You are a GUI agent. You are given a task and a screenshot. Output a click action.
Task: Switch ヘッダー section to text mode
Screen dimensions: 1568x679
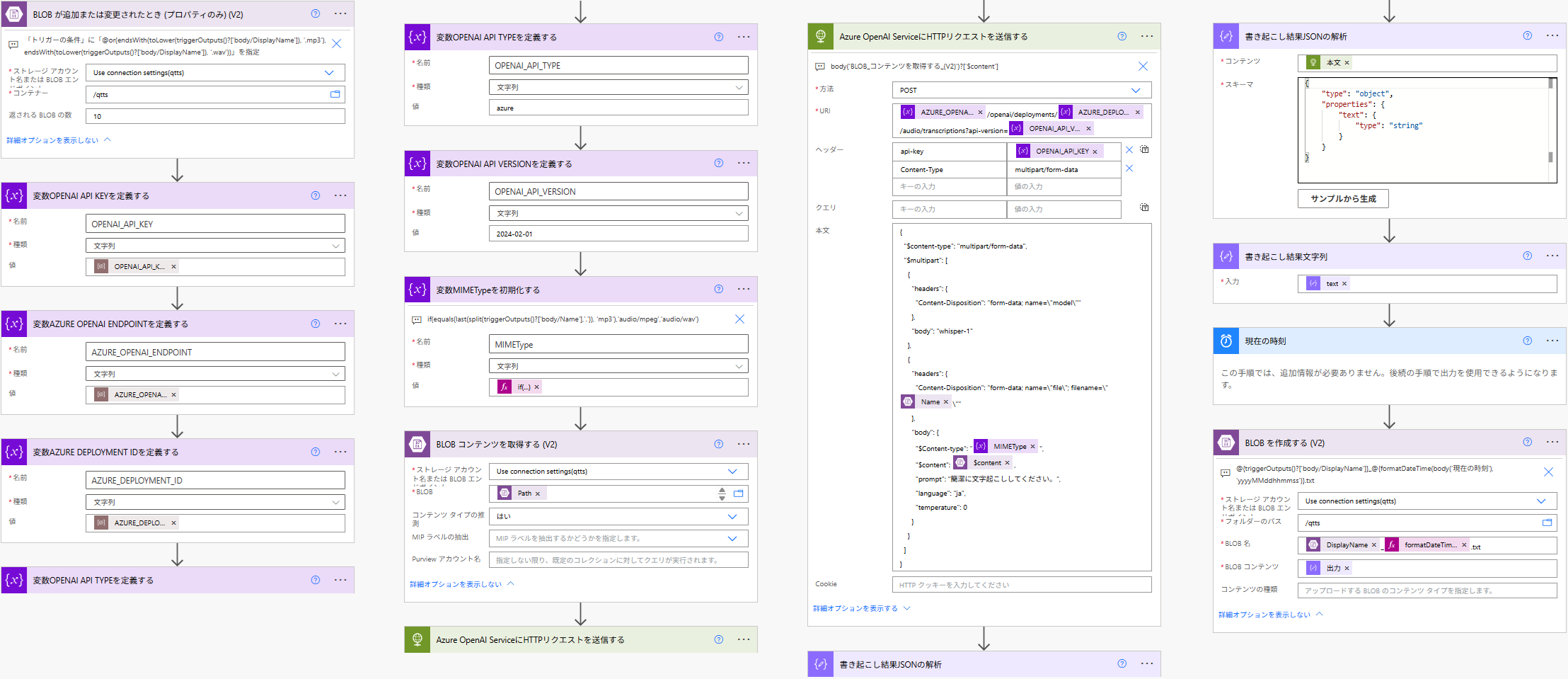pyautogui.click(x=1144, y=149)
